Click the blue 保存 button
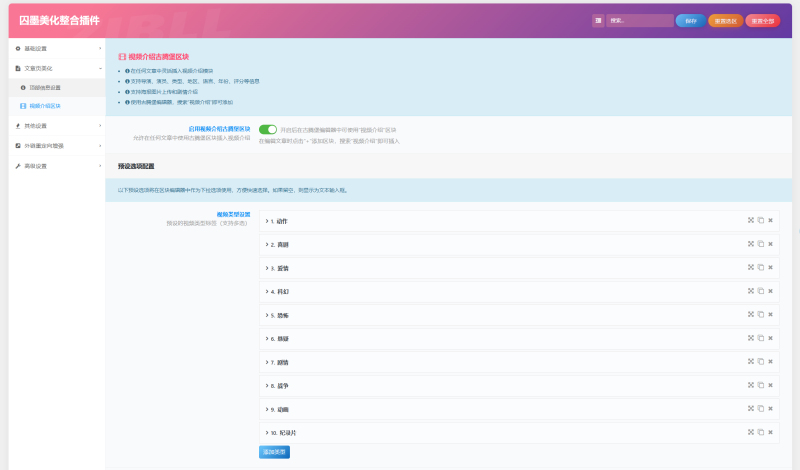The image size is (800, 470). pos(690,20)
